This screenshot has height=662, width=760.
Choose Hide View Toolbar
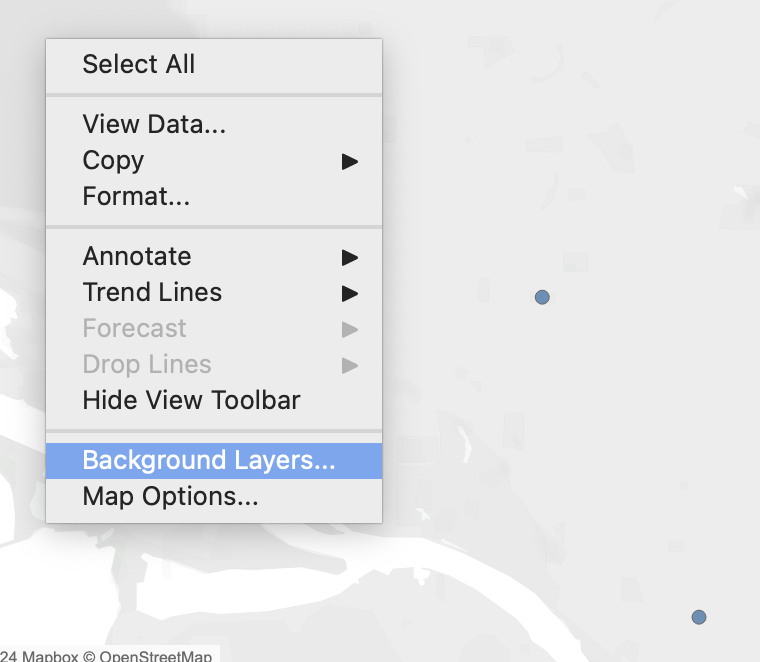point(191,401)
